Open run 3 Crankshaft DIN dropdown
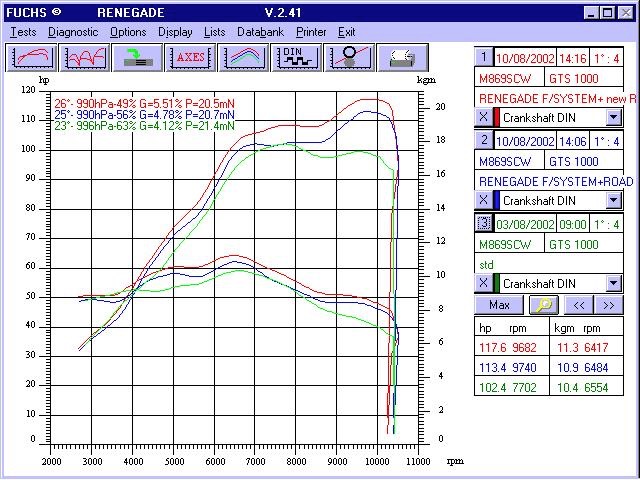The height and width of the screenshot is (480, 640). click(613, 283)
